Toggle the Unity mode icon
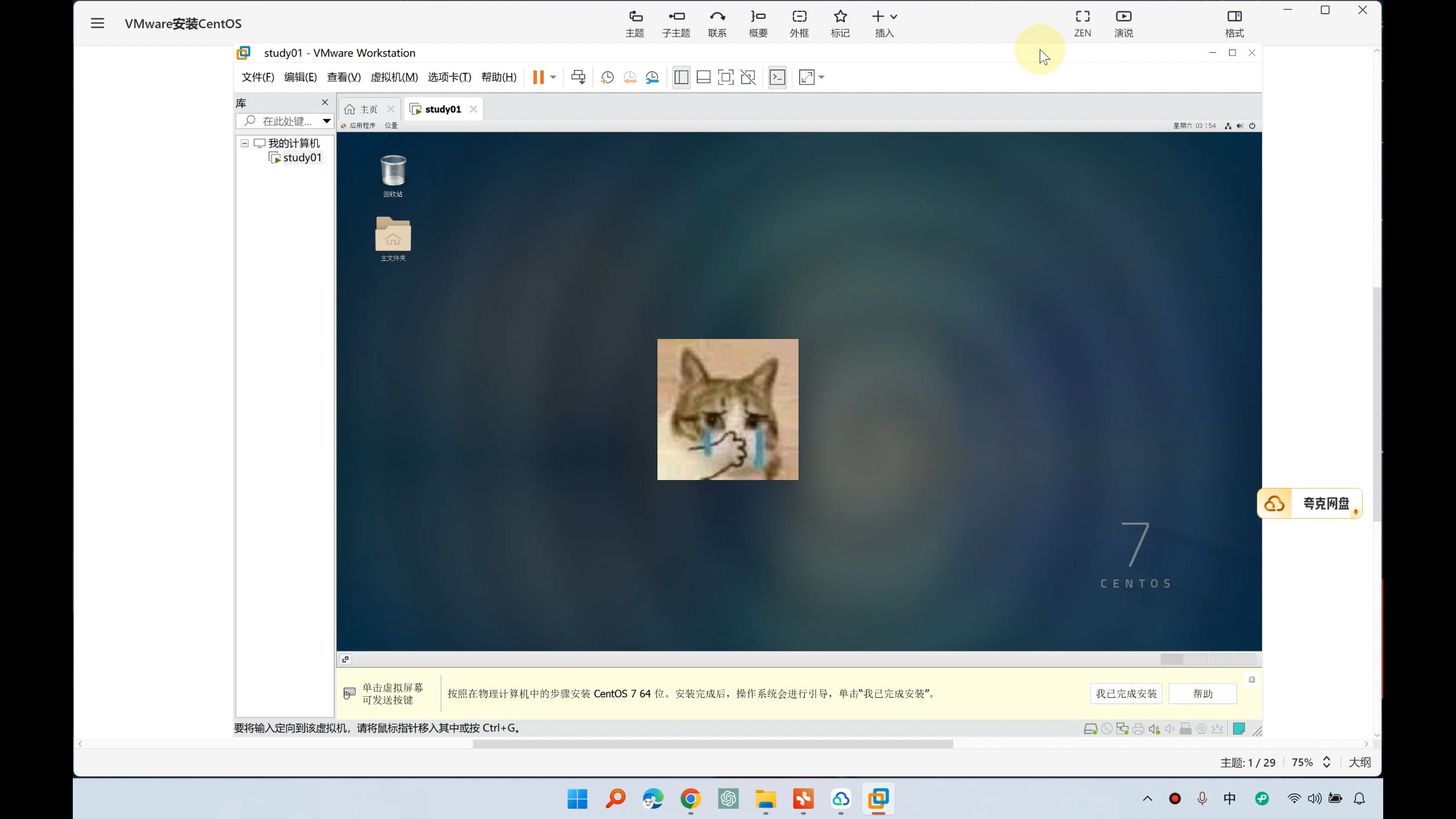Screen dimensions: 1456x819 coord(748,77)
